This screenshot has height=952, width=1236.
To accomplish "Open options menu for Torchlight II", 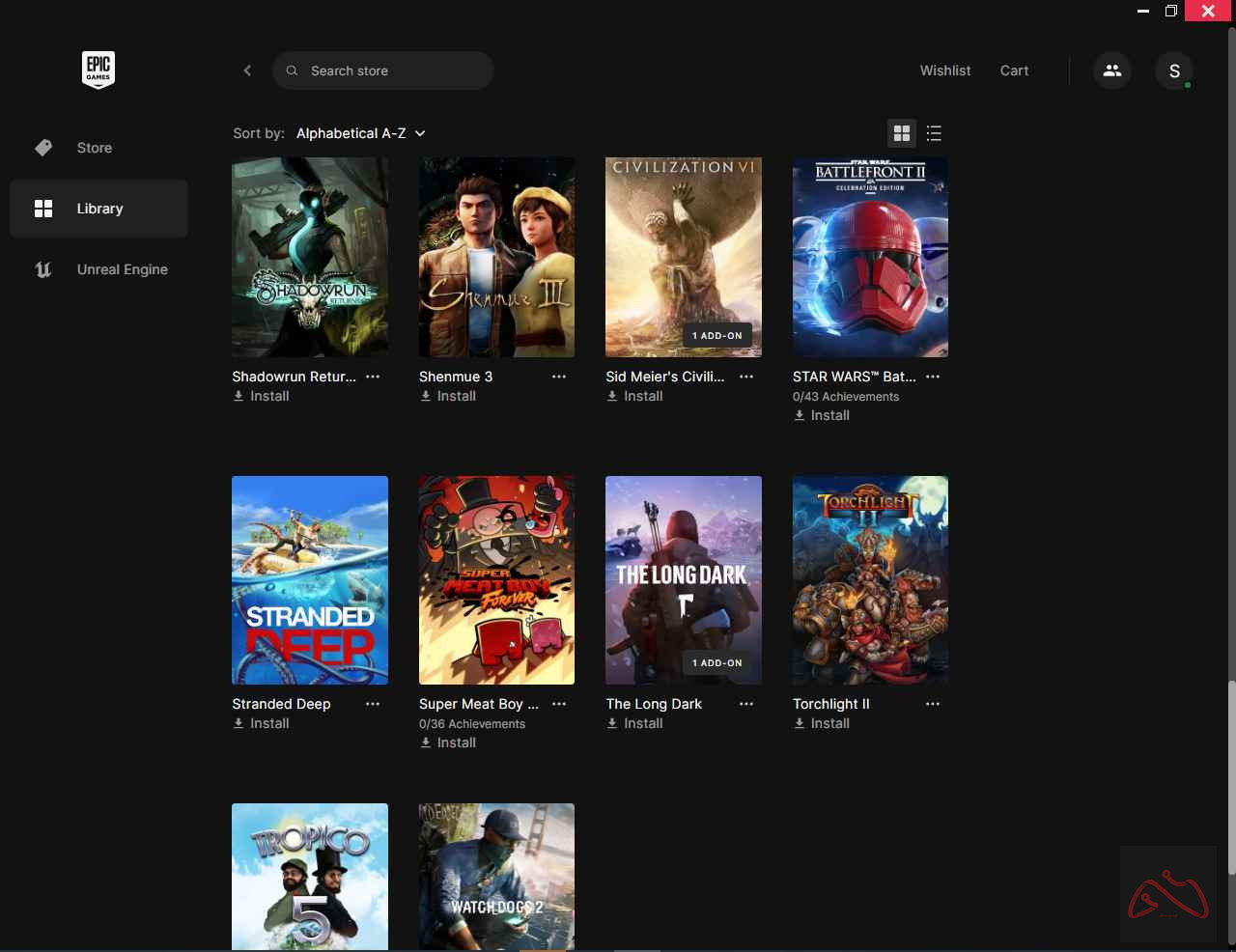I will (x=932, y=704).
